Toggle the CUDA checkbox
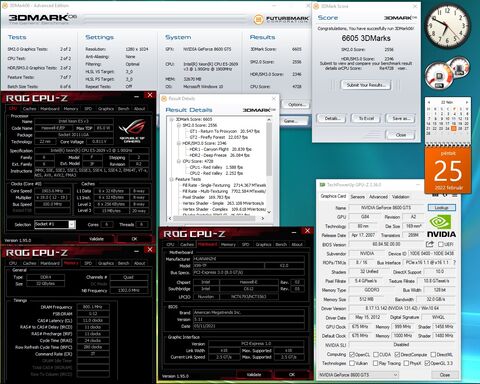Image resolution: width=480 pixels, height=384 pixels. tap(376, 354)
